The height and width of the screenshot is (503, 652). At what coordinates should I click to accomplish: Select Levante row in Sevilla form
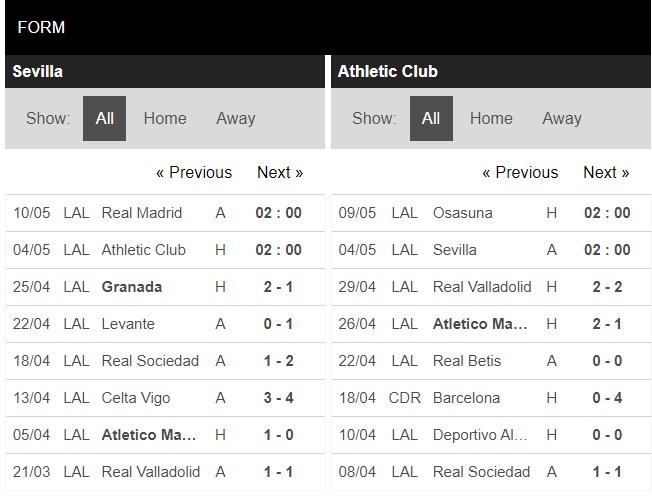128,324
